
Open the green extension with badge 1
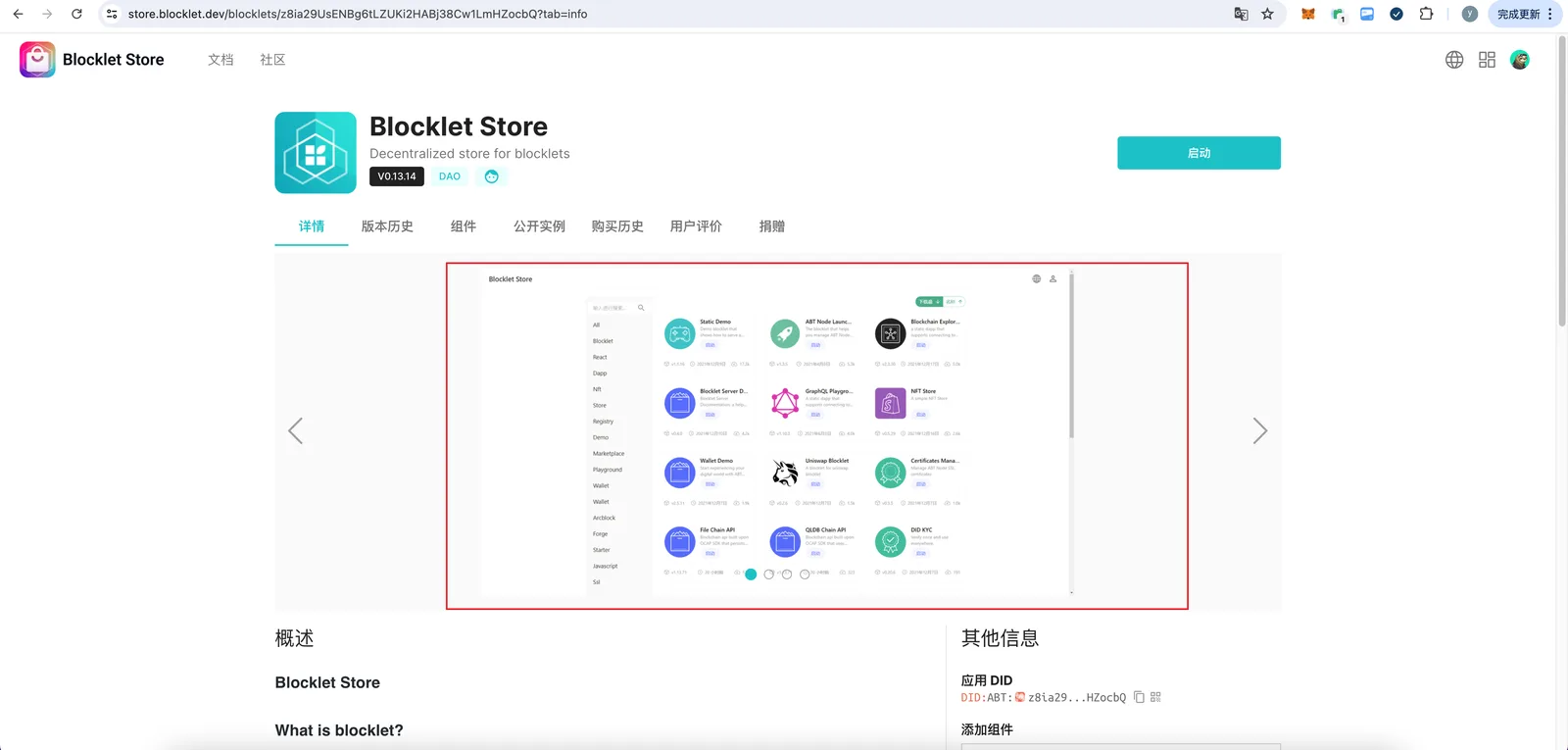[x=1338, y=14]
